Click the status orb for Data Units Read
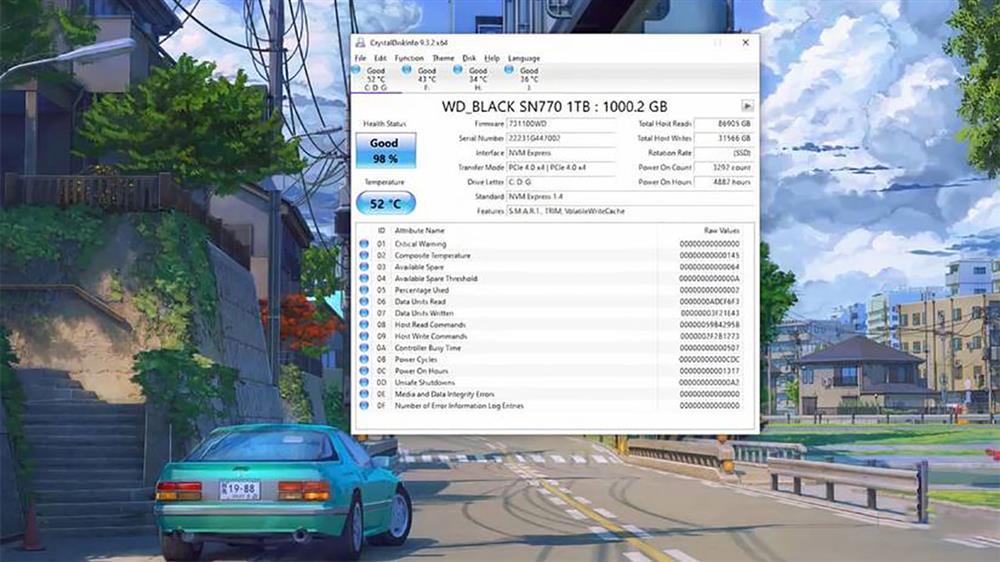Screen dimensions: 1000x562 [364, 301]
